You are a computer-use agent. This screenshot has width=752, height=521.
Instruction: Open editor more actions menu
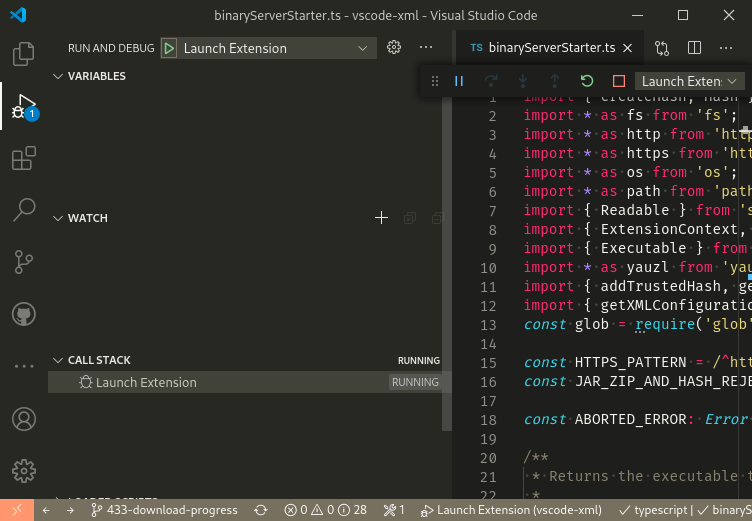tap(726, 48)
